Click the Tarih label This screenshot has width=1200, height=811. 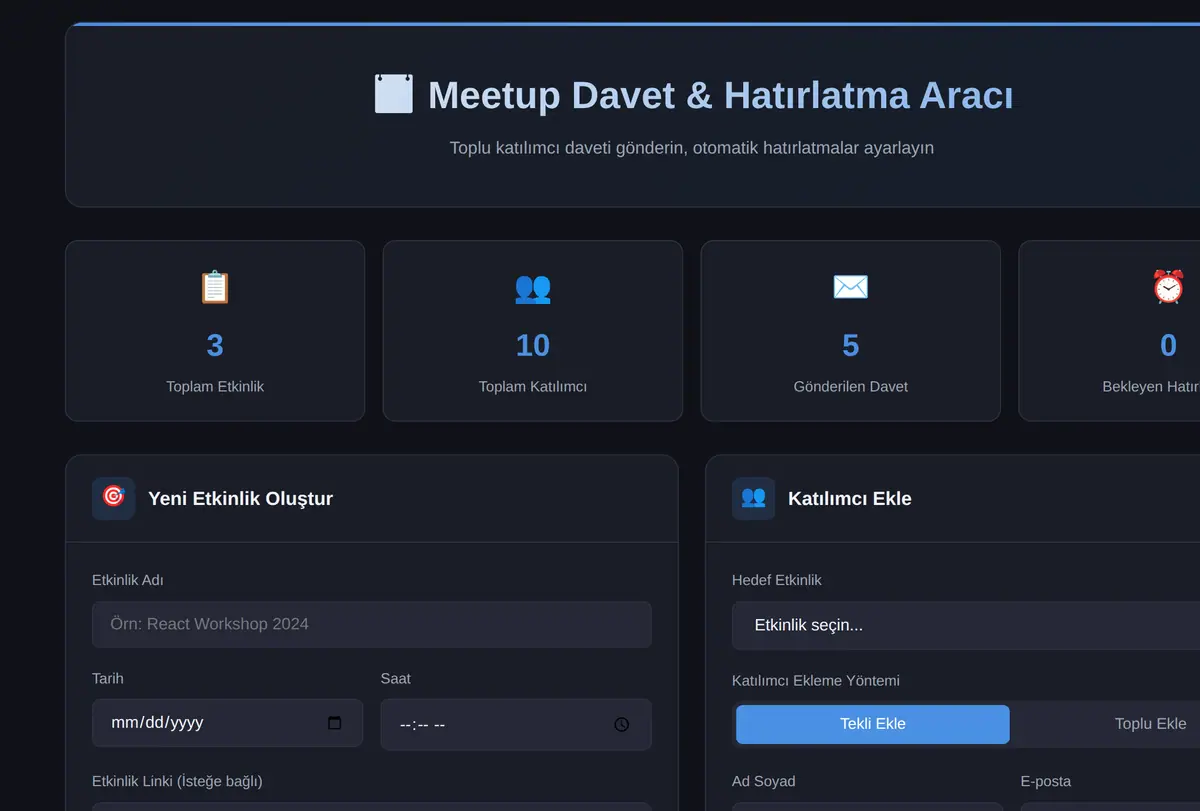tap(108, 678)
